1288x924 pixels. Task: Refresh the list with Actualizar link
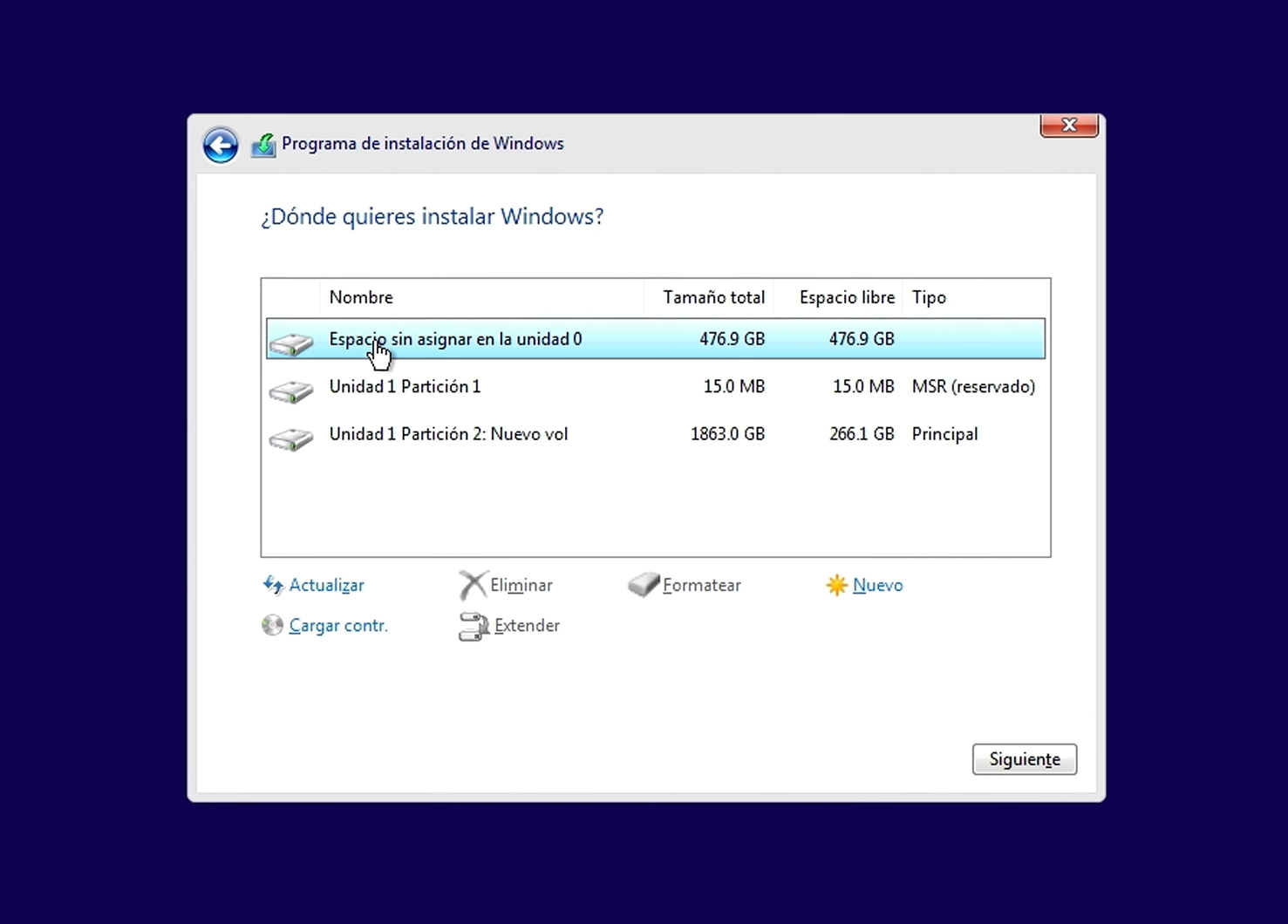coord(326,585)
